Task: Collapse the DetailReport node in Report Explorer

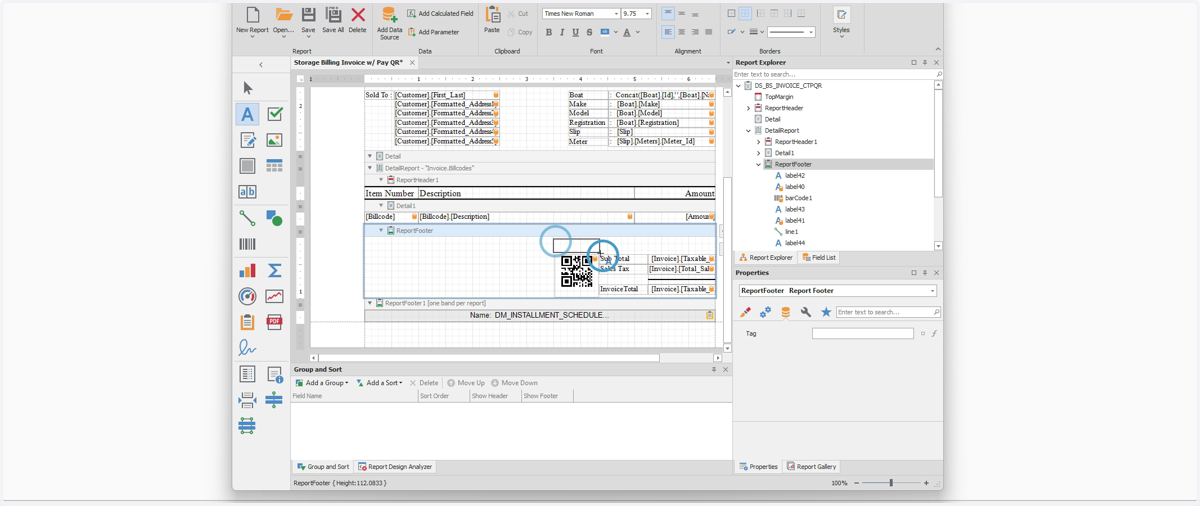Action: point(748,131)
